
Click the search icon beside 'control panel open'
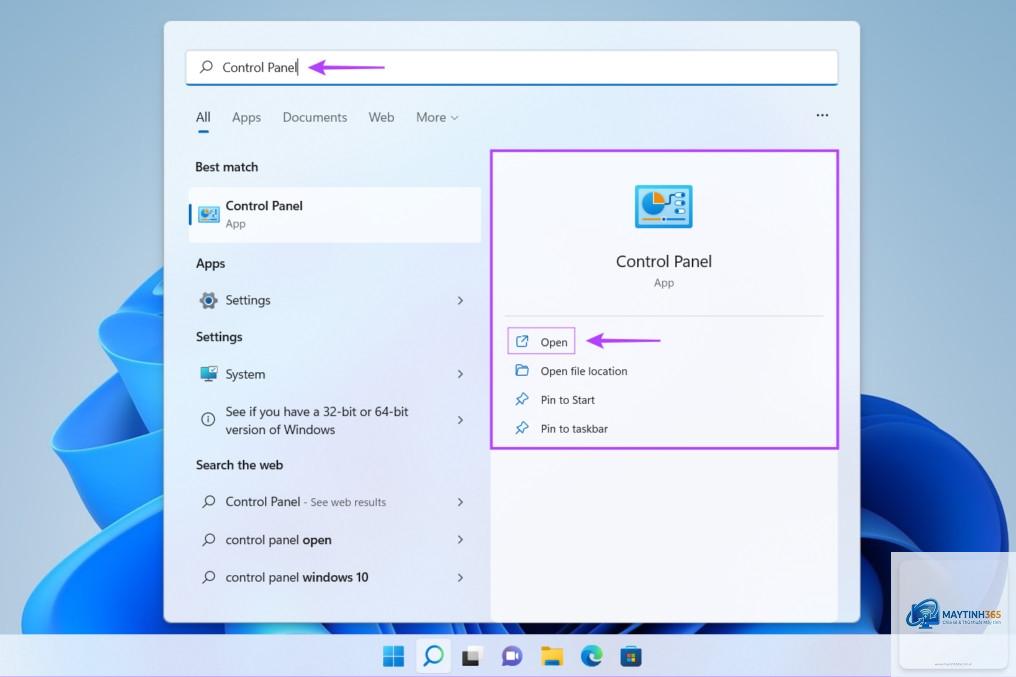click(209, 540)
